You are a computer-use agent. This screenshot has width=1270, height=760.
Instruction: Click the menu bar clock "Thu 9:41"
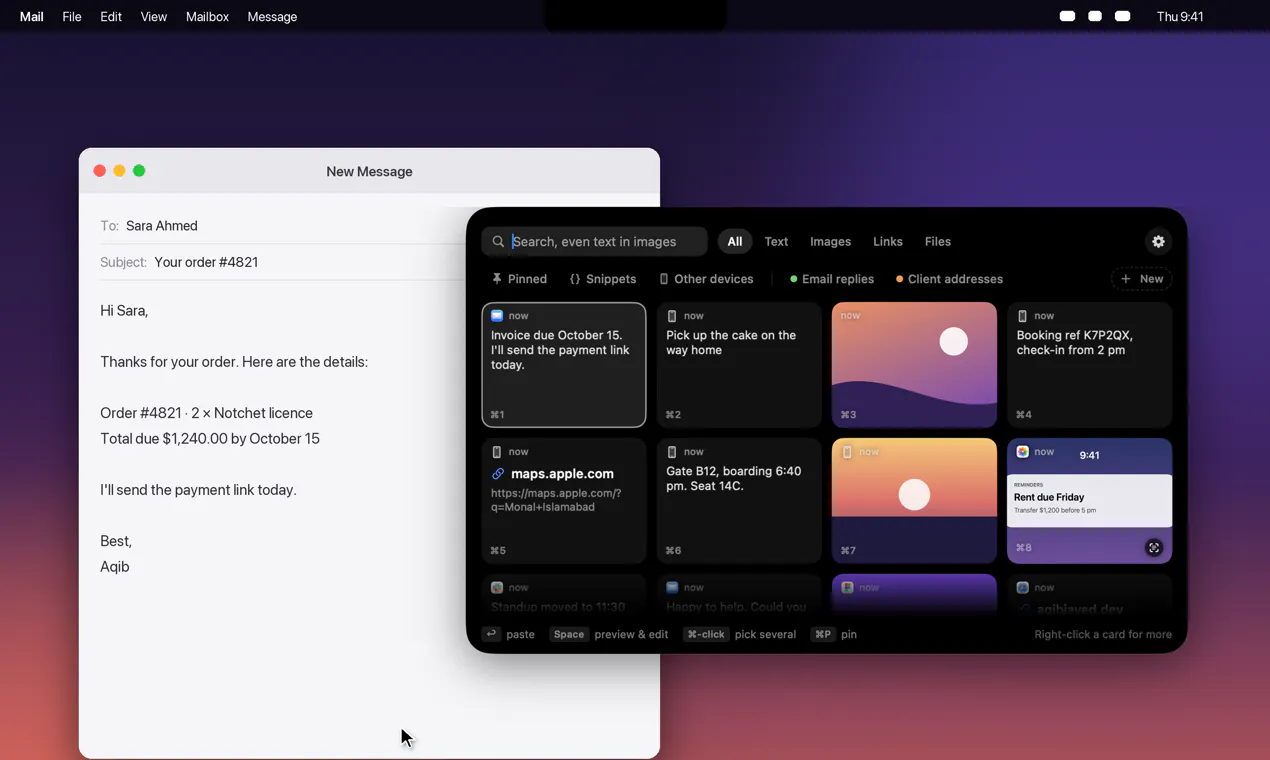(x=1180, y=17)
